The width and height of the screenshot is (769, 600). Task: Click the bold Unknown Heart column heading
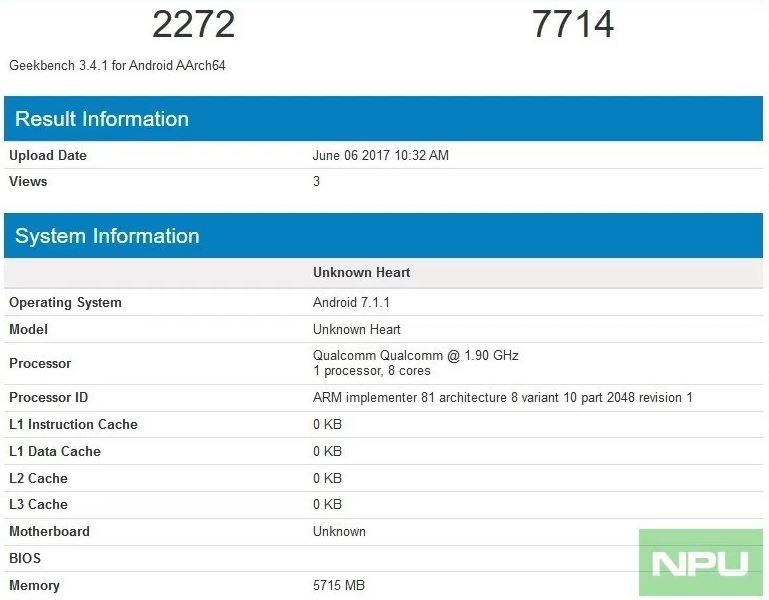tap(361, 273)
